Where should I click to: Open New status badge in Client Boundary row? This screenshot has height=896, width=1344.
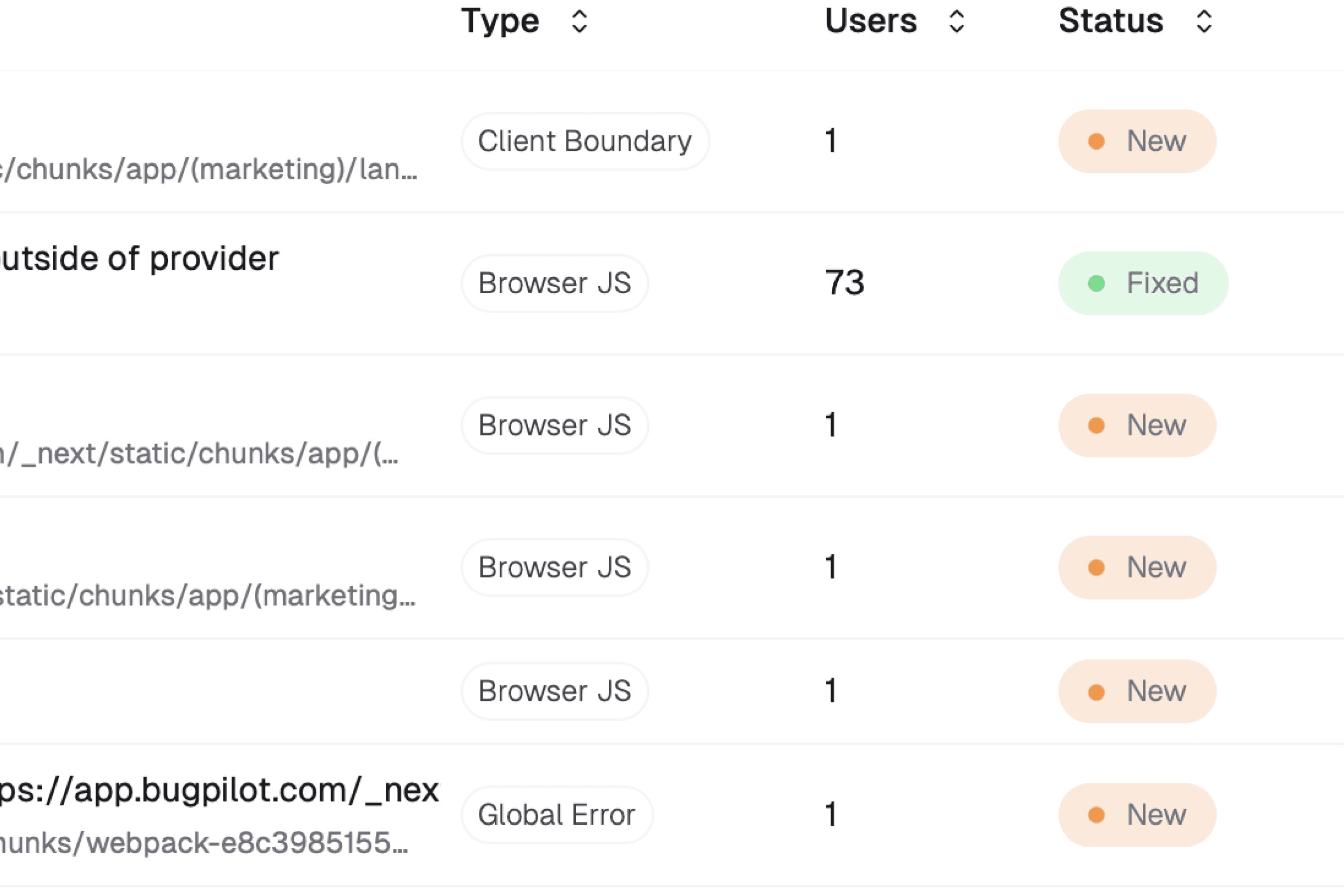point(1136,141)
